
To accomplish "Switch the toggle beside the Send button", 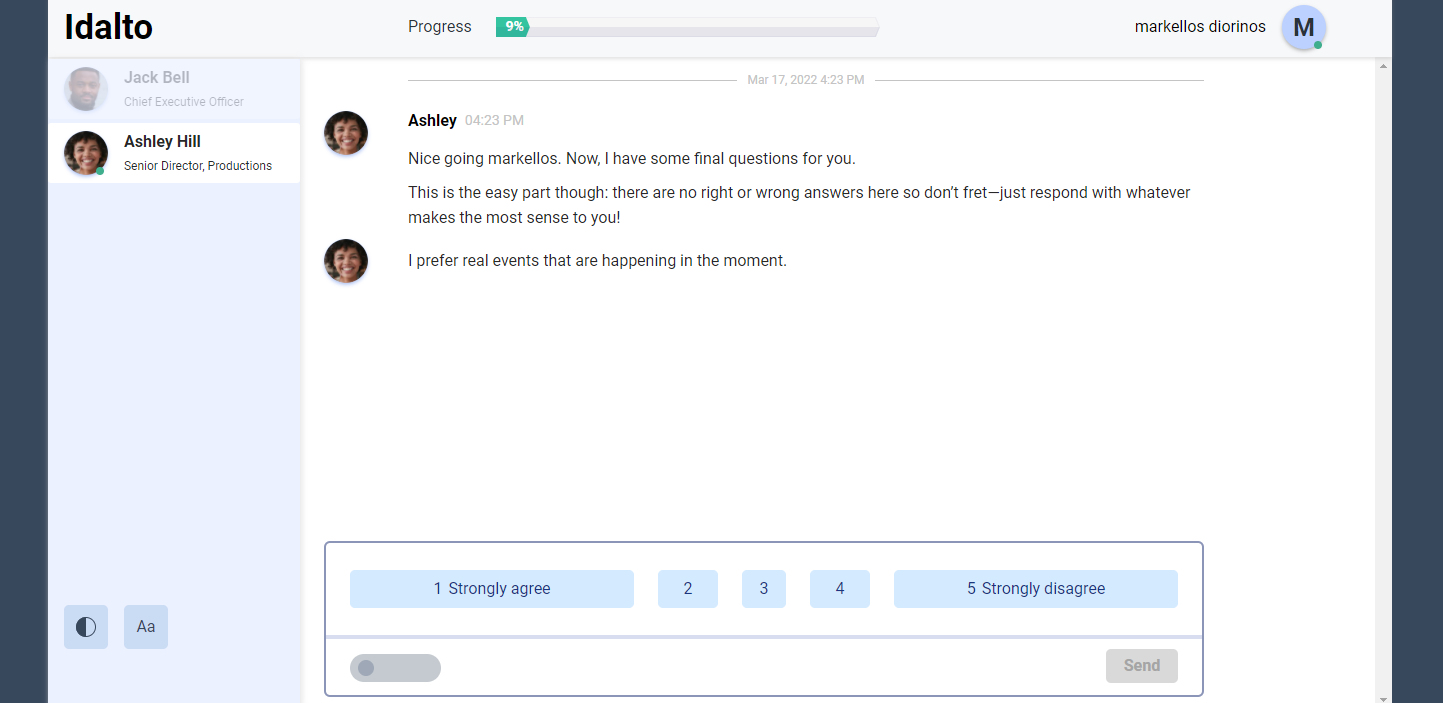I will tap(395, 668).
